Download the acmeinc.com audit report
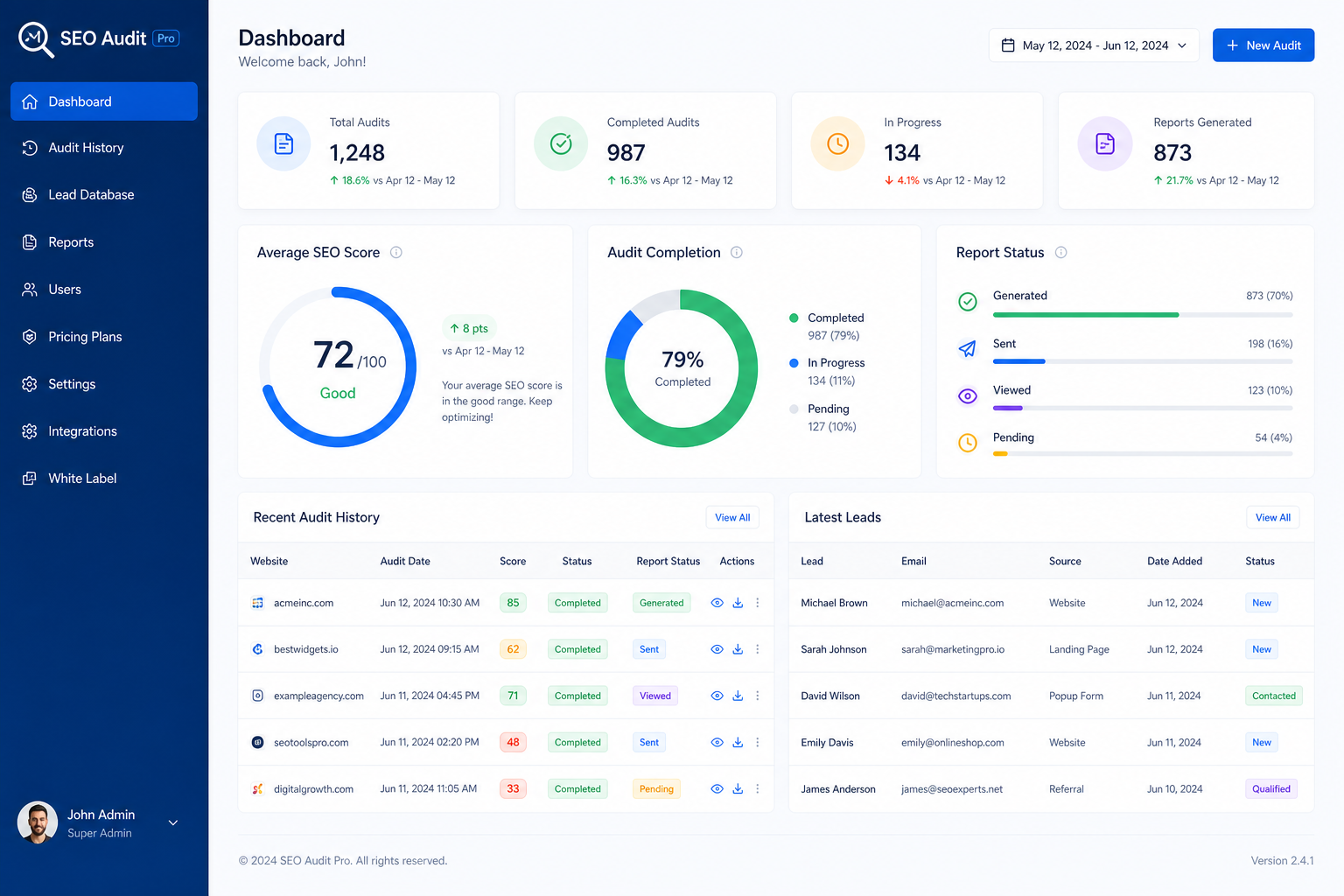This screenshot has width=1344, height=896. (738, 603)
